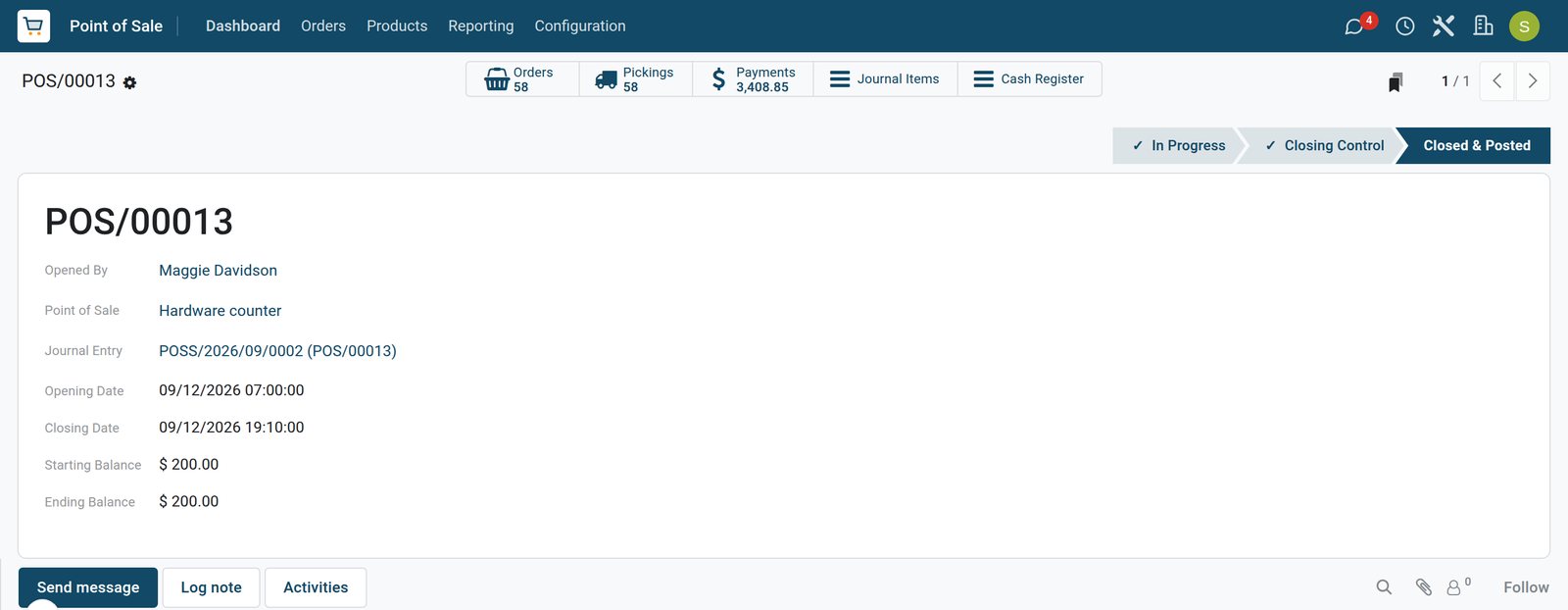Open the Products menu
Image resolution: width=1568 pixels, height=610 pixels.
pyautogui.click(x=397, y=26)
